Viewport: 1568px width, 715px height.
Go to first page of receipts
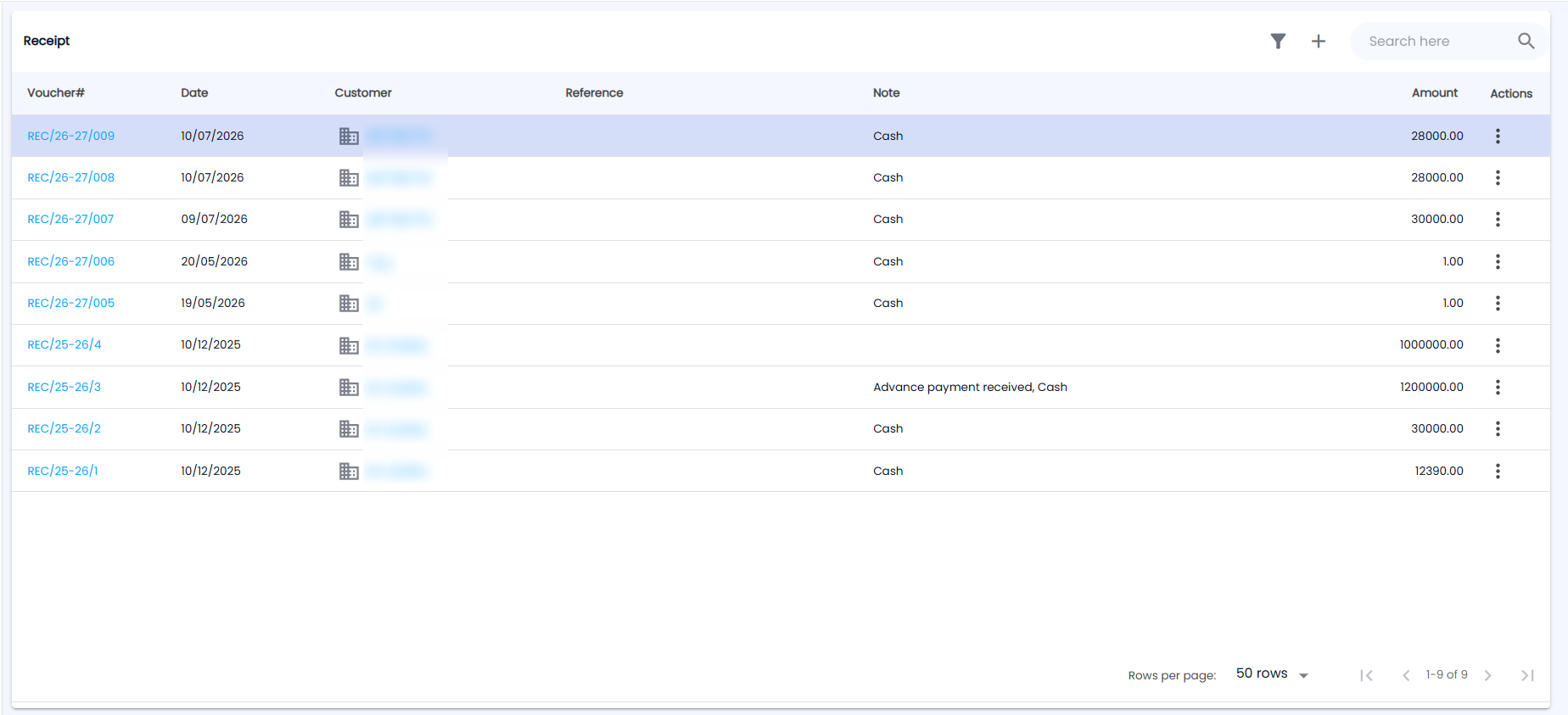pyautogui.click(x=1366, y=675)
